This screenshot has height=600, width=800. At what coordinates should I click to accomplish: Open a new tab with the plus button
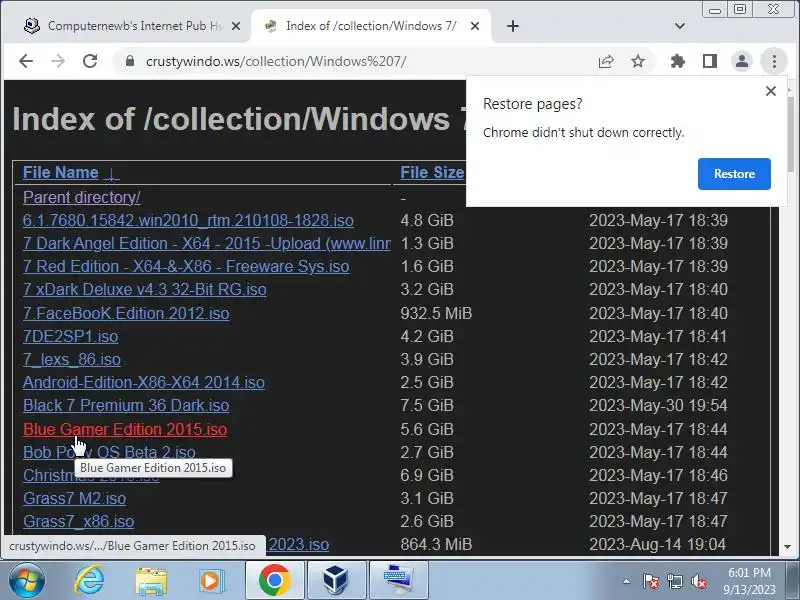pos(513,26)
